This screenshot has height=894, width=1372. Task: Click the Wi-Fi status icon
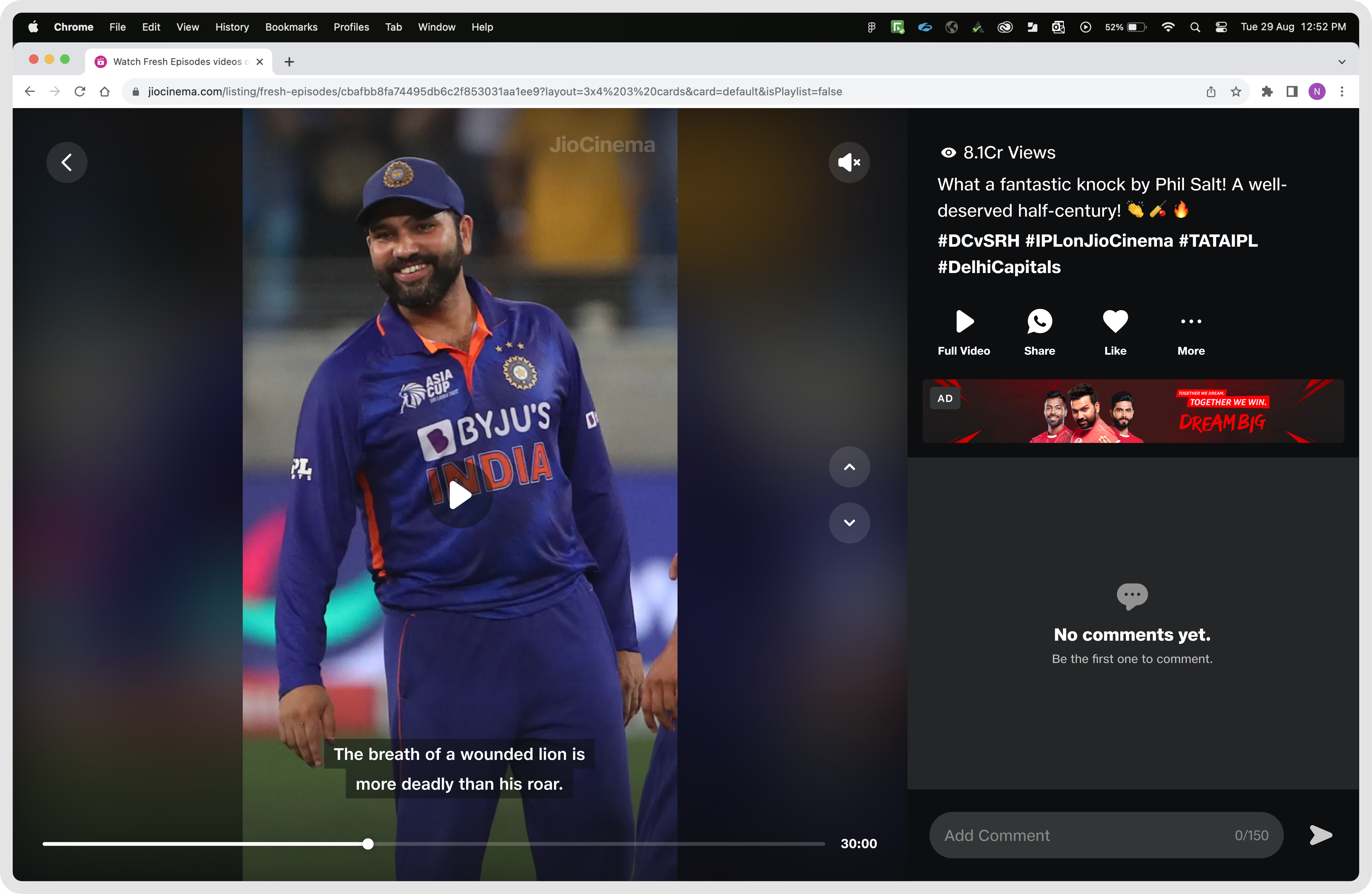click(1168, 27)
